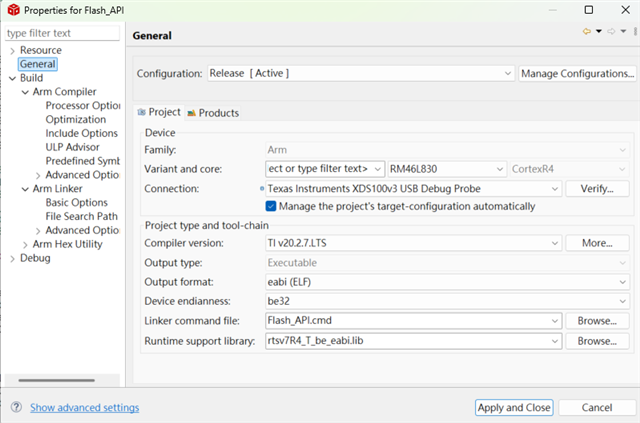Click the Code Composer Studio window icon
640x423 pixels.
(13, 10)
